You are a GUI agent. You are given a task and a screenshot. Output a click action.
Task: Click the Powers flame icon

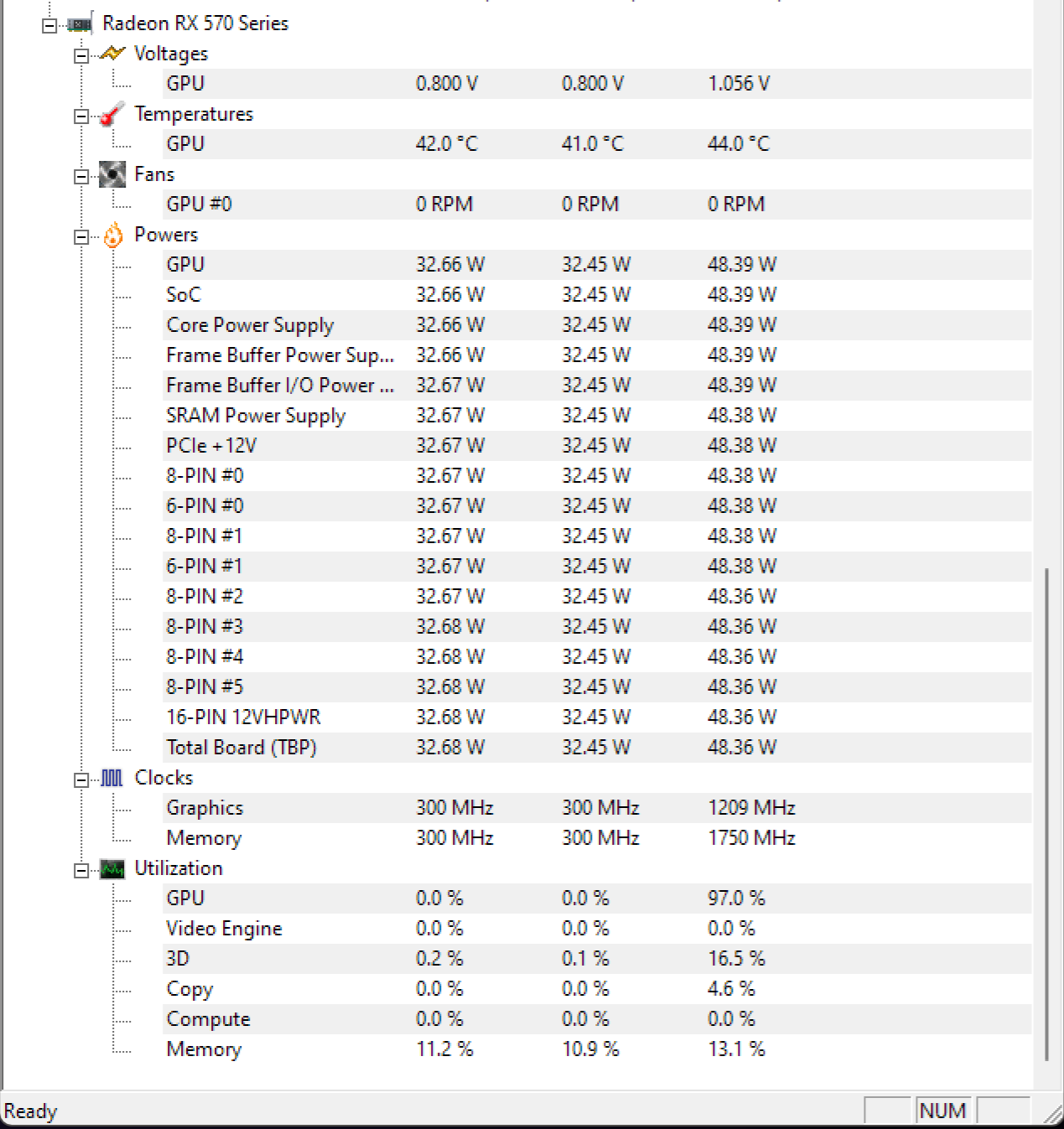pos(112,236)
